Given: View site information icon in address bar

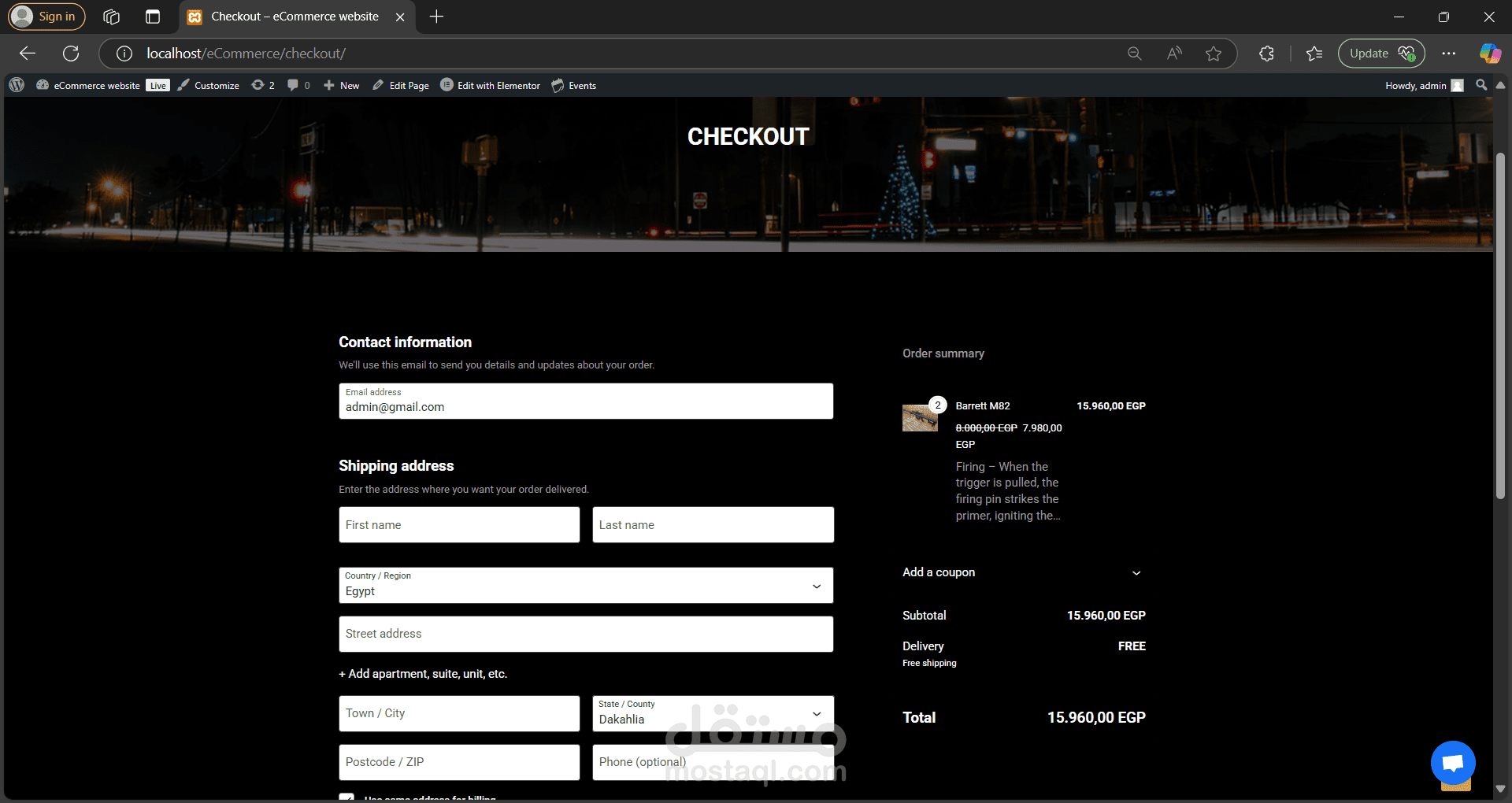Looking at the screenshot, I should [124, 54].
